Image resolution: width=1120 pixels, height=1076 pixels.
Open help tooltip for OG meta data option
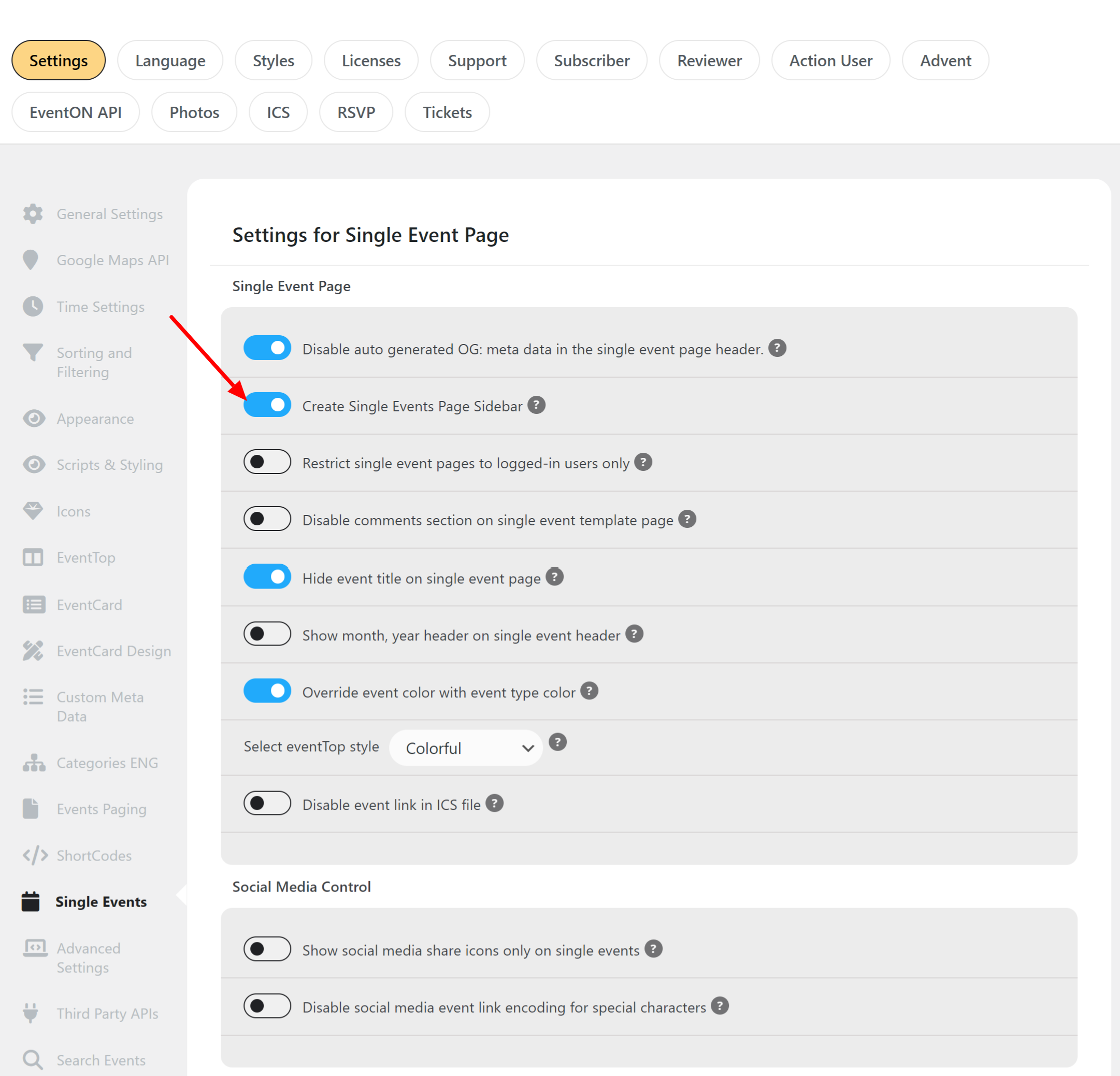click(777, 348)
